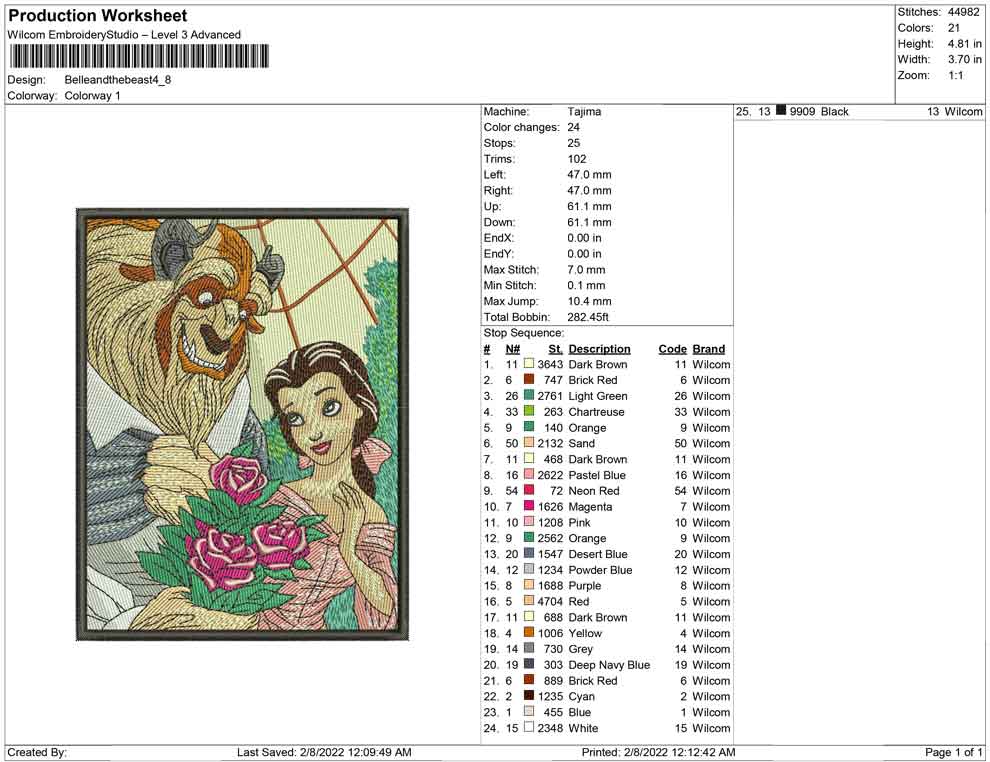Select the Light Green swatch in stop 3

click(x=529, y=395)
